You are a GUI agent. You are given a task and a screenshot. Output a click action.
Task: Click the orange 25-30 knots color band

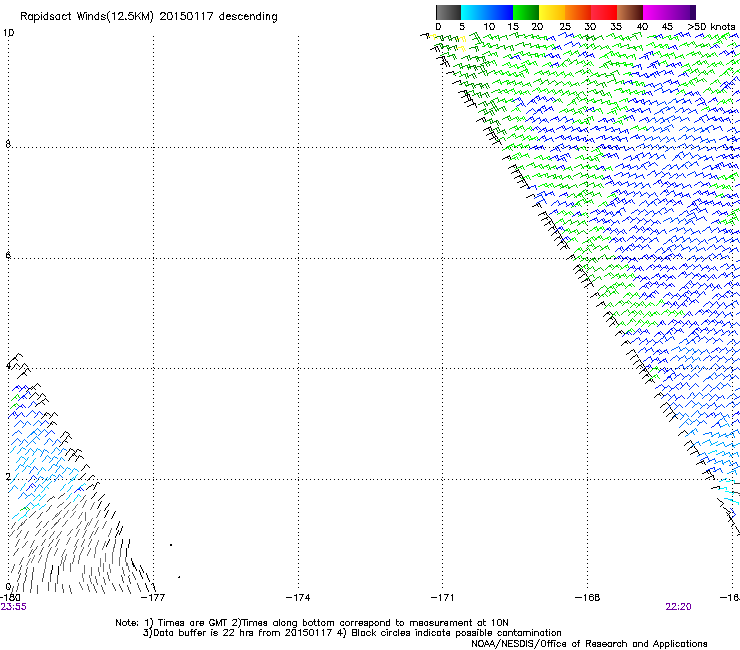(x=578, y=12)
